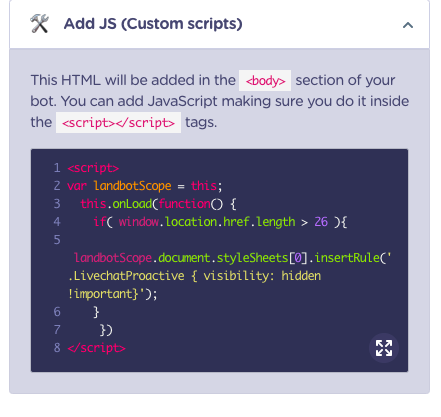Click the styleSheets[0] index reference

click(x=262, y=258)
